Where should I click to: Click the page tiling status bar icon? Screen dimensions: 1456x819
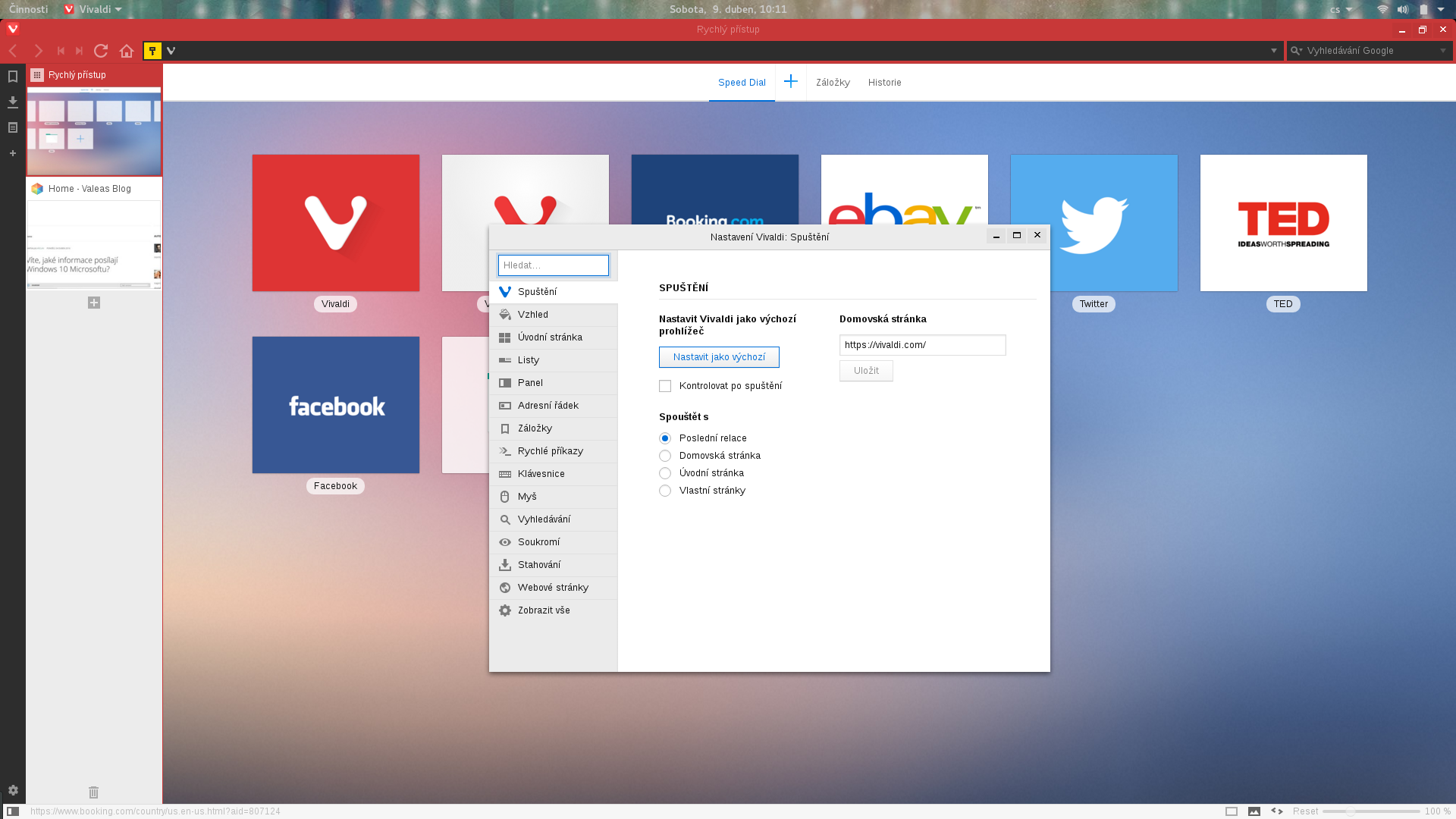tap(1232, 811)
